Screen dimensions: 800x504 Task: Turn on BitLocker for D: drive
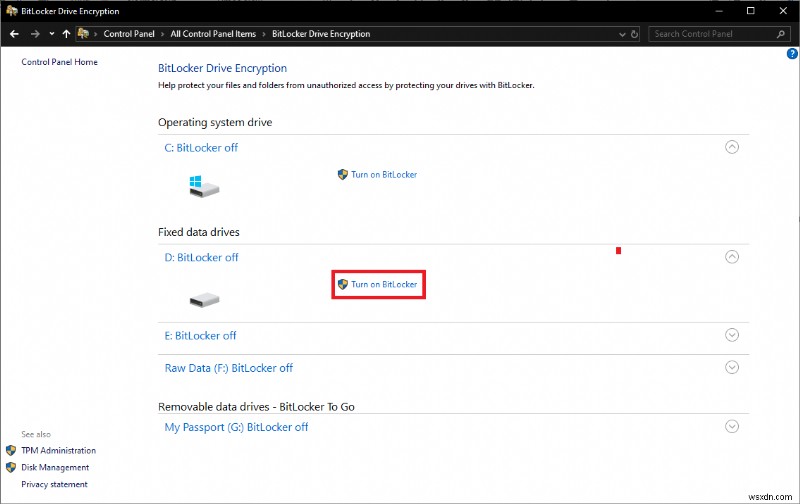[384, 284]
